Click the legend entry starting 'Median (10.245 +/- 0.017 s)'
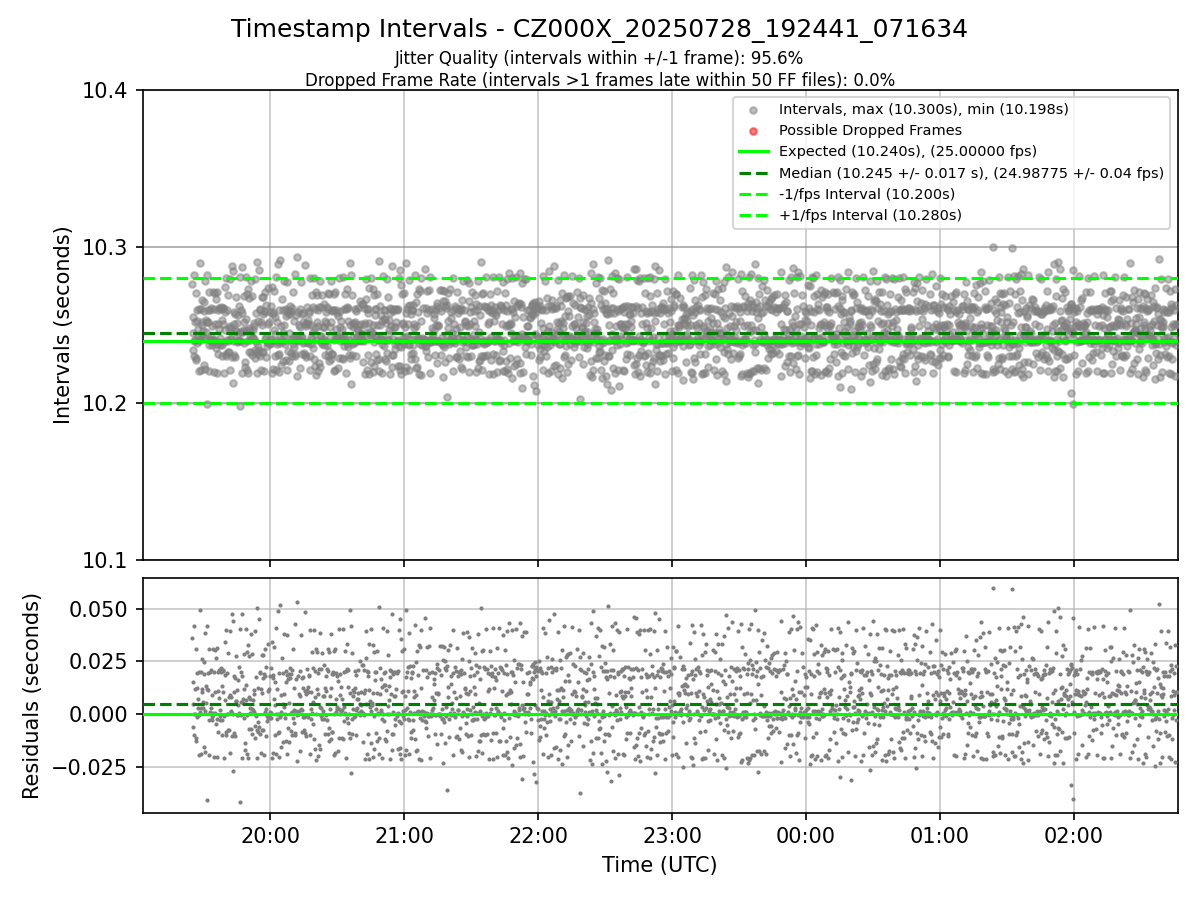Image resolution: width=1200 pixels, height=900 pixels. click(x=971, y=173)
